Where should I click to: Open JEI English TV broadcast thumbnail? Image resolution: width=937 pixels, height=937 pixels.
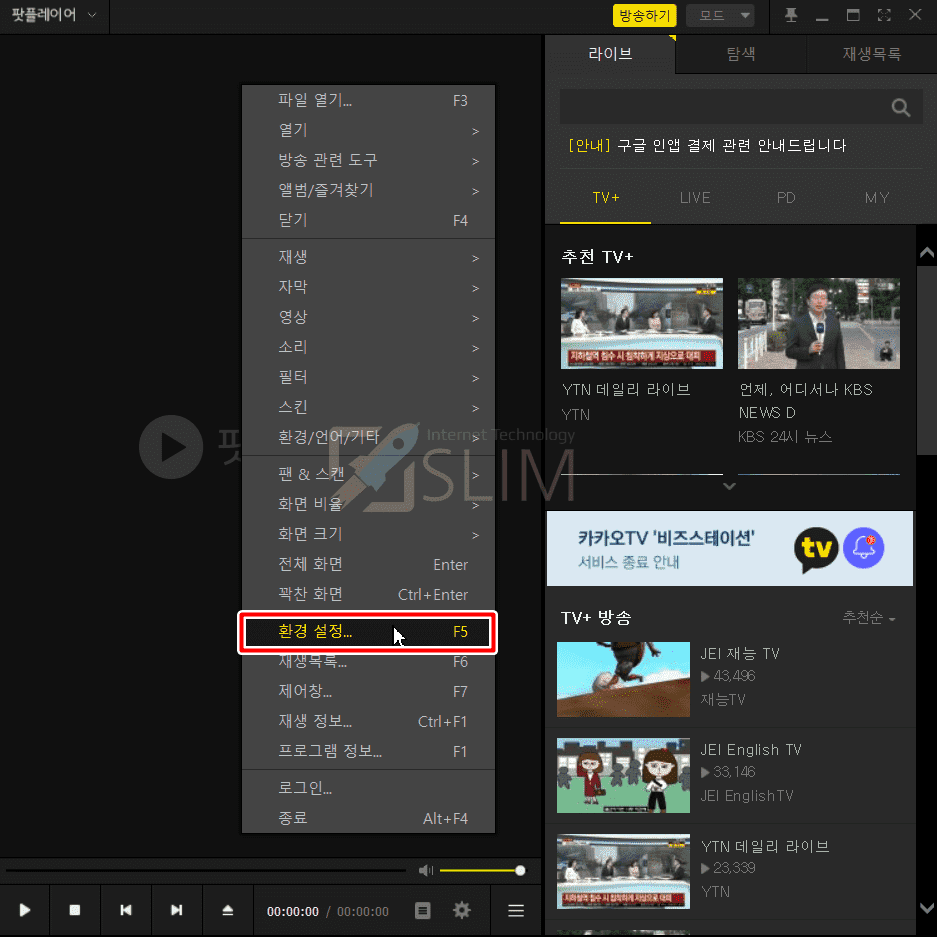tap(623, 776)
